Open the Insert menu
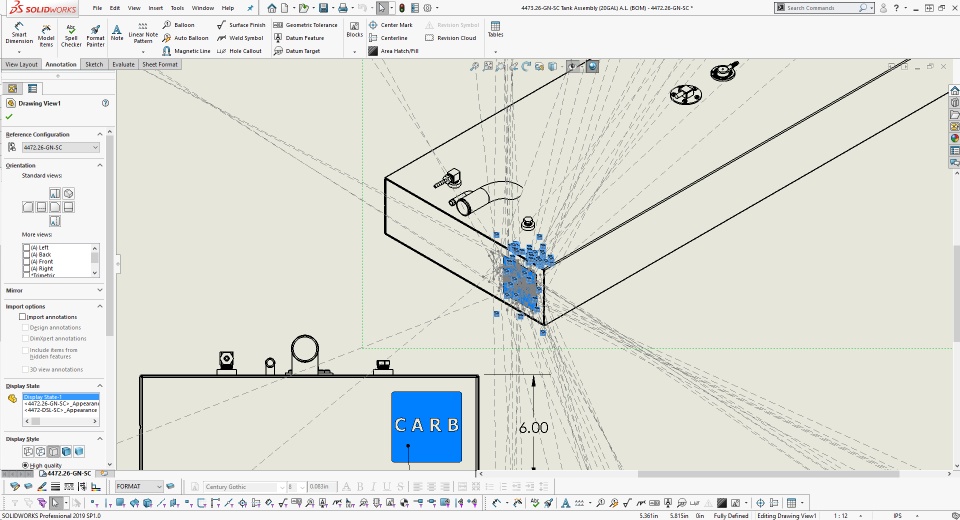The width and height of the screenshot is (960, 520). (156, 8)
